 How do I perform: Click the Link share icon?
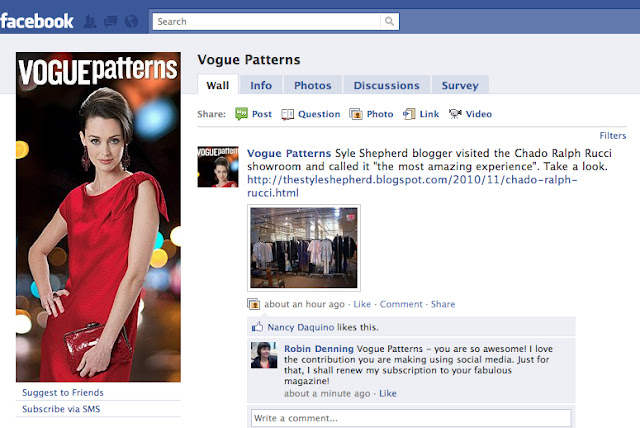pos(409,114)
